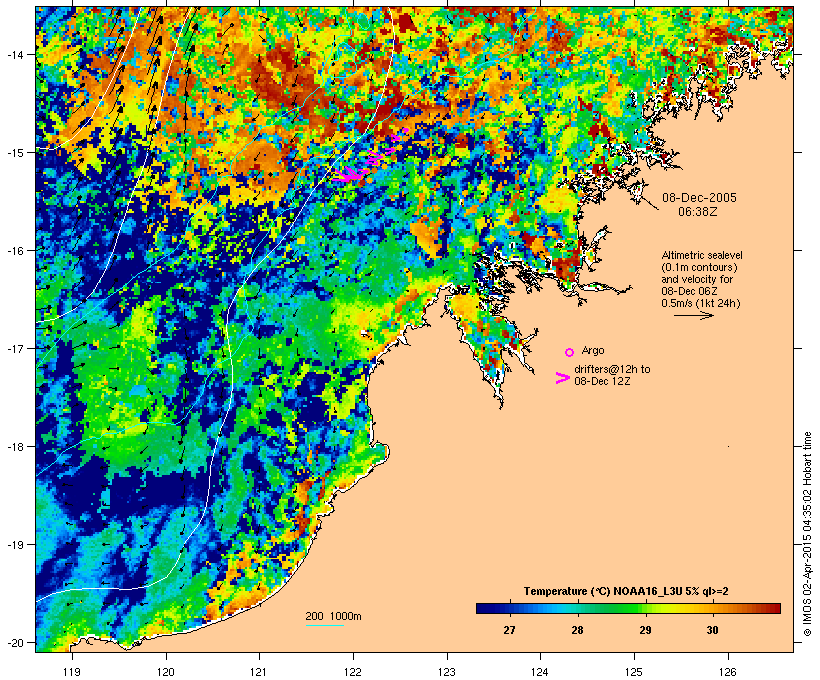Click the "Argo" legend label
Screen dimensions: 820x680
coord(593,350)
